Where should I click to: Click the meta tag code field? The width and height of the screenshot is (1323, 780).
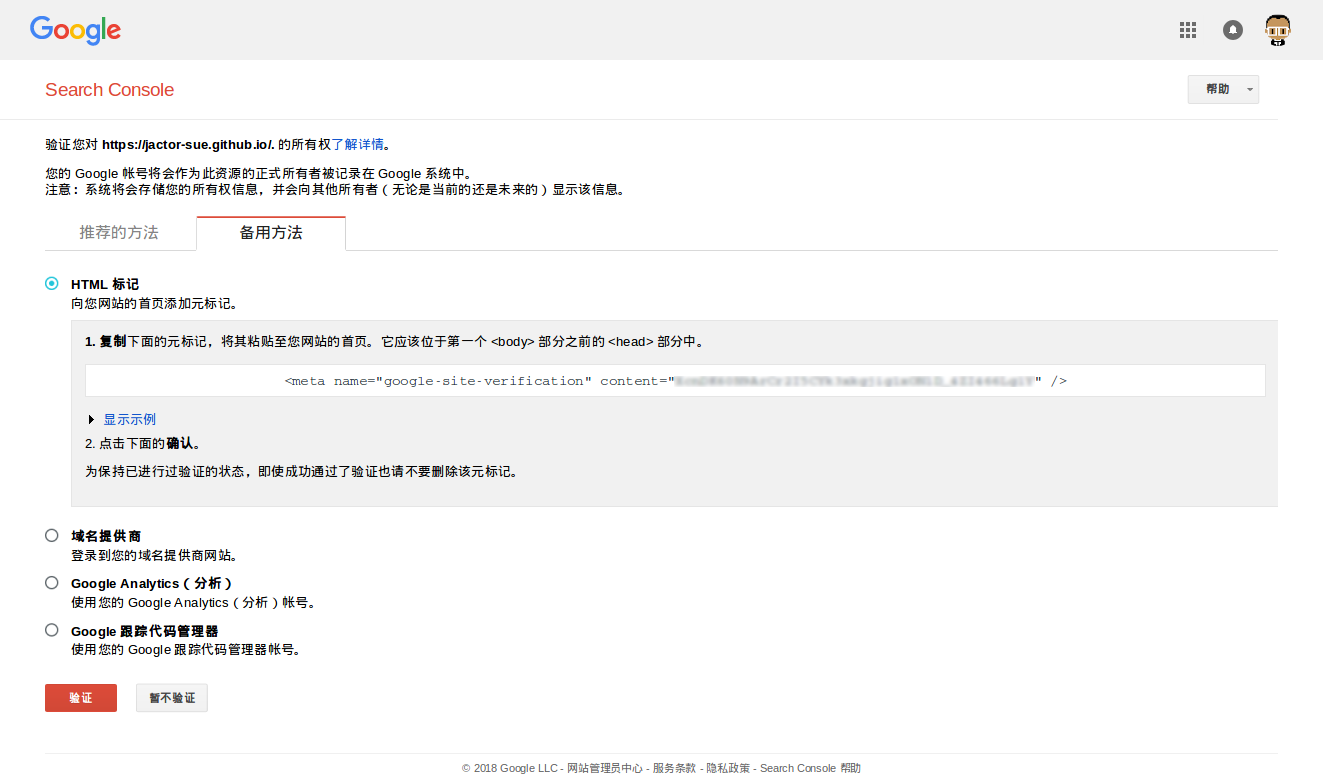675,381
